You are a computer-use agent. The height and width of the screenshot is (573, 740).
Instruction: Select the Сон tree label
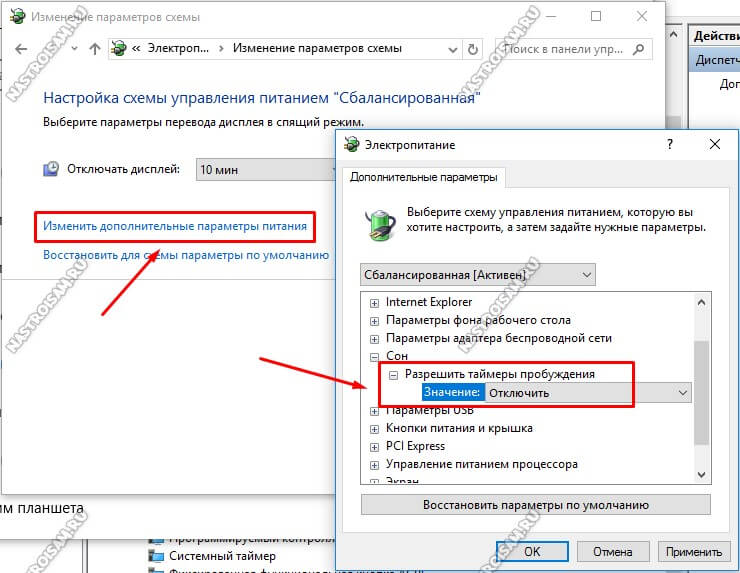pyautogui.click(x=397, y=356)
